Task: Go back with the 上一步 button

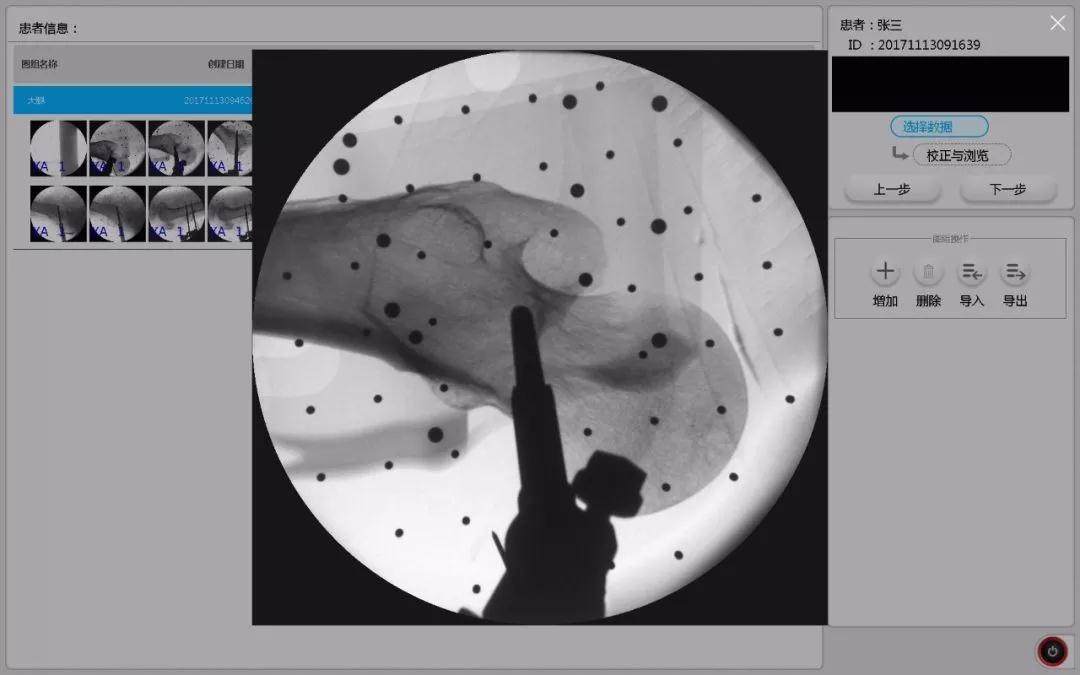Action: (x=892, y=189)
